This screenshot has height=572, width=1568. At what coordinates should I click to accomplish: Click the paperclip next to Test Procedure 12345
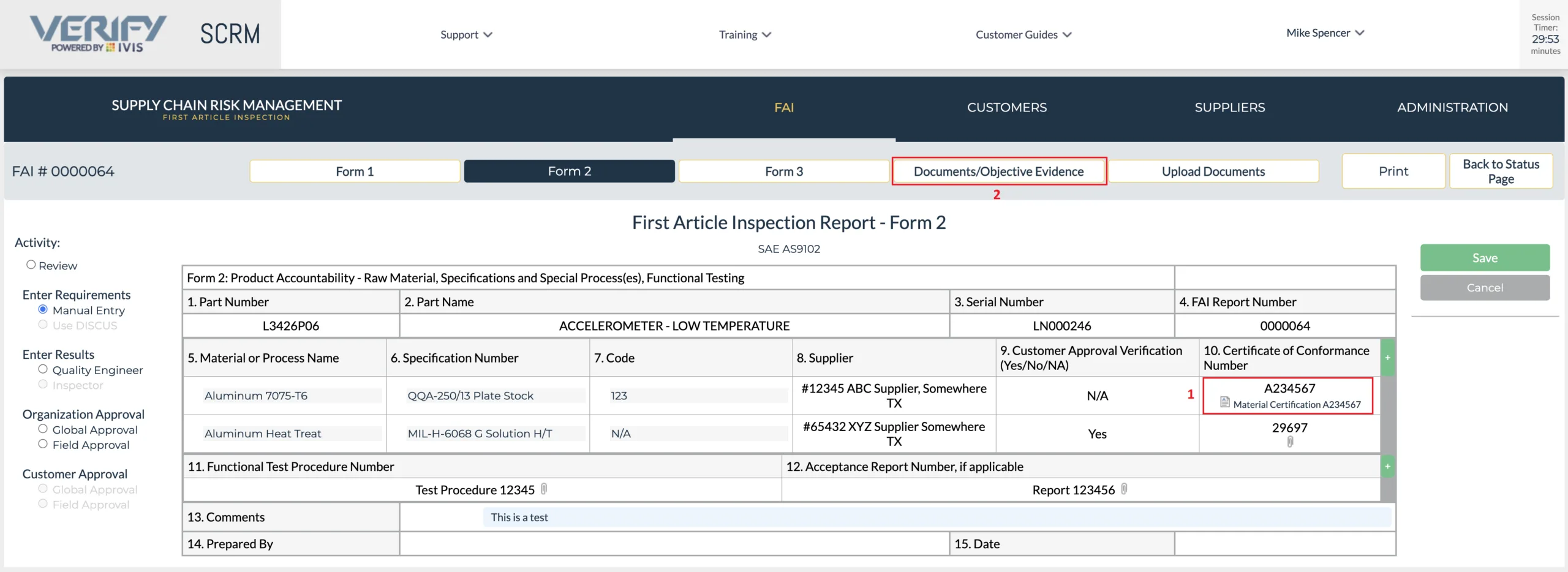pyautogui.click(x=544, y=489)
